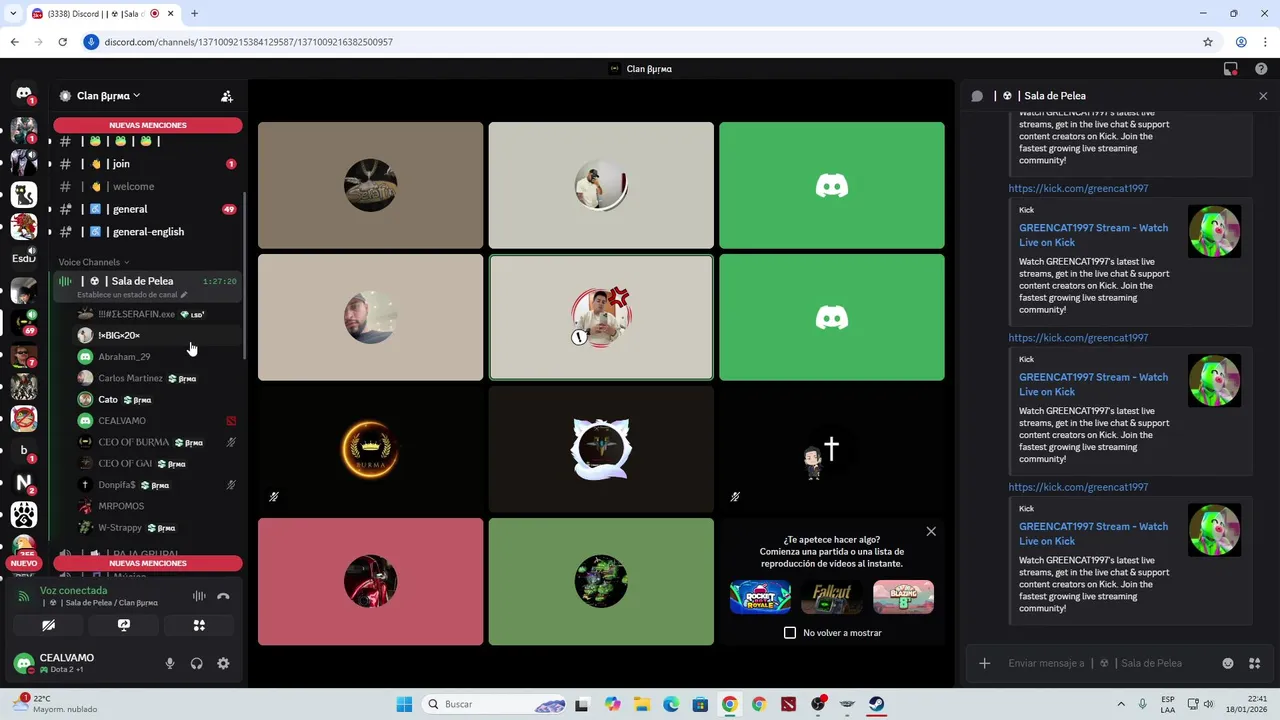Open Steam from taskbar
1280x720 pixels.
pyautogui.click(x=876, y=704)
